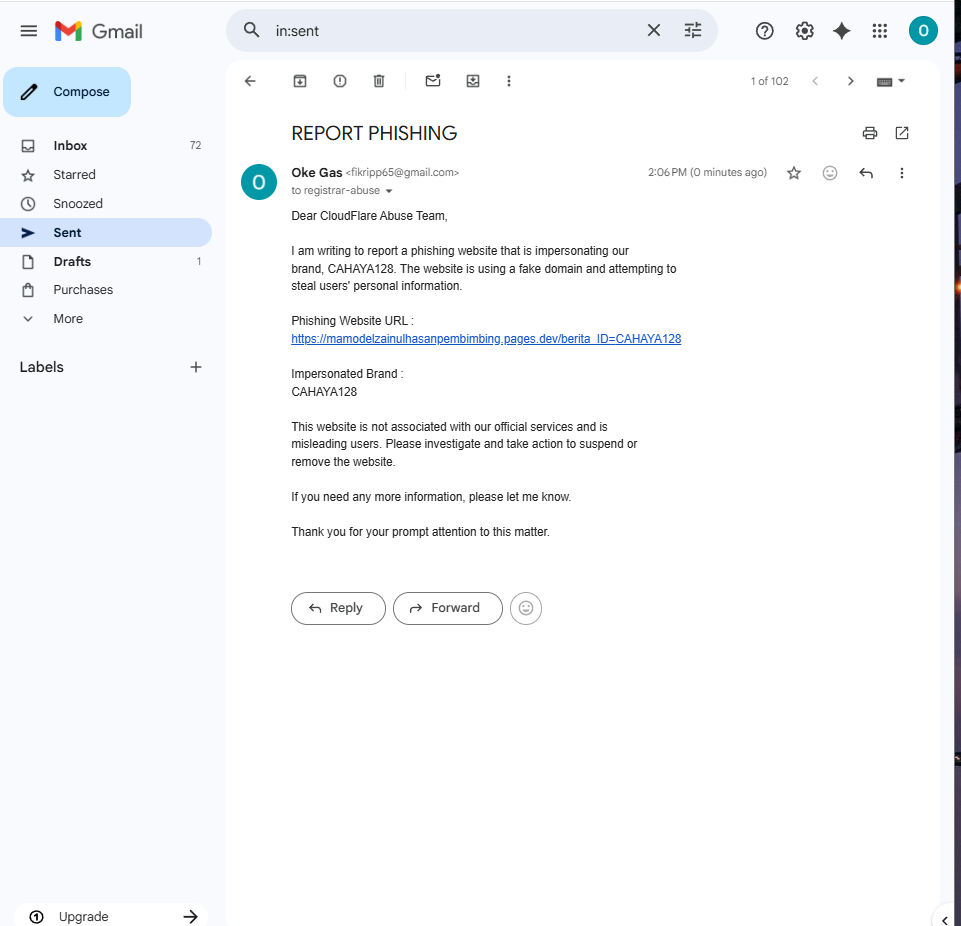Reply using the header arrow icon
Image resolution: width=961 pixels, height=926 pixels.
[865, 173]
